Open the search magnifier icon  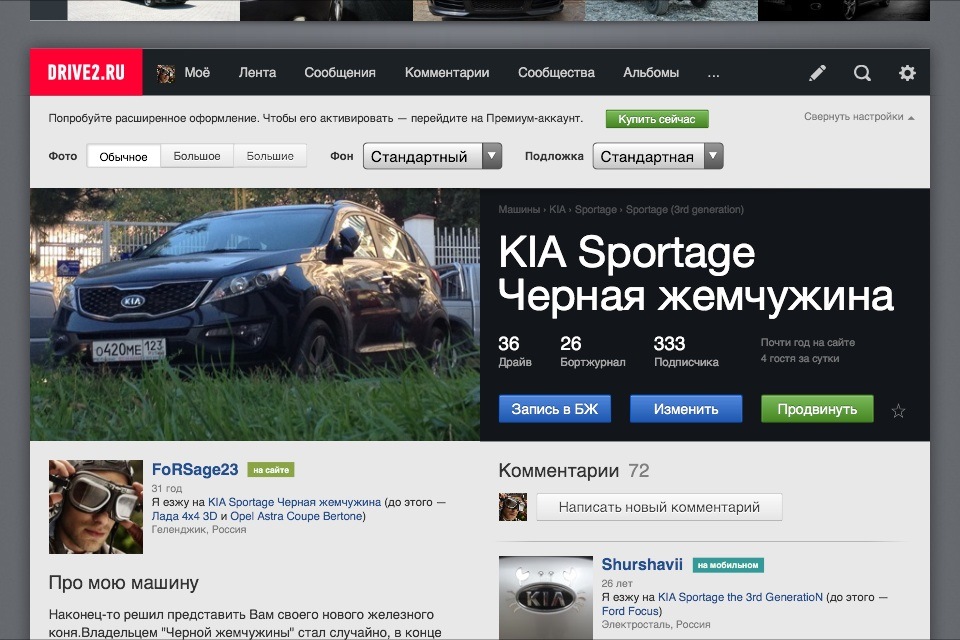click(x=862, y=73)
